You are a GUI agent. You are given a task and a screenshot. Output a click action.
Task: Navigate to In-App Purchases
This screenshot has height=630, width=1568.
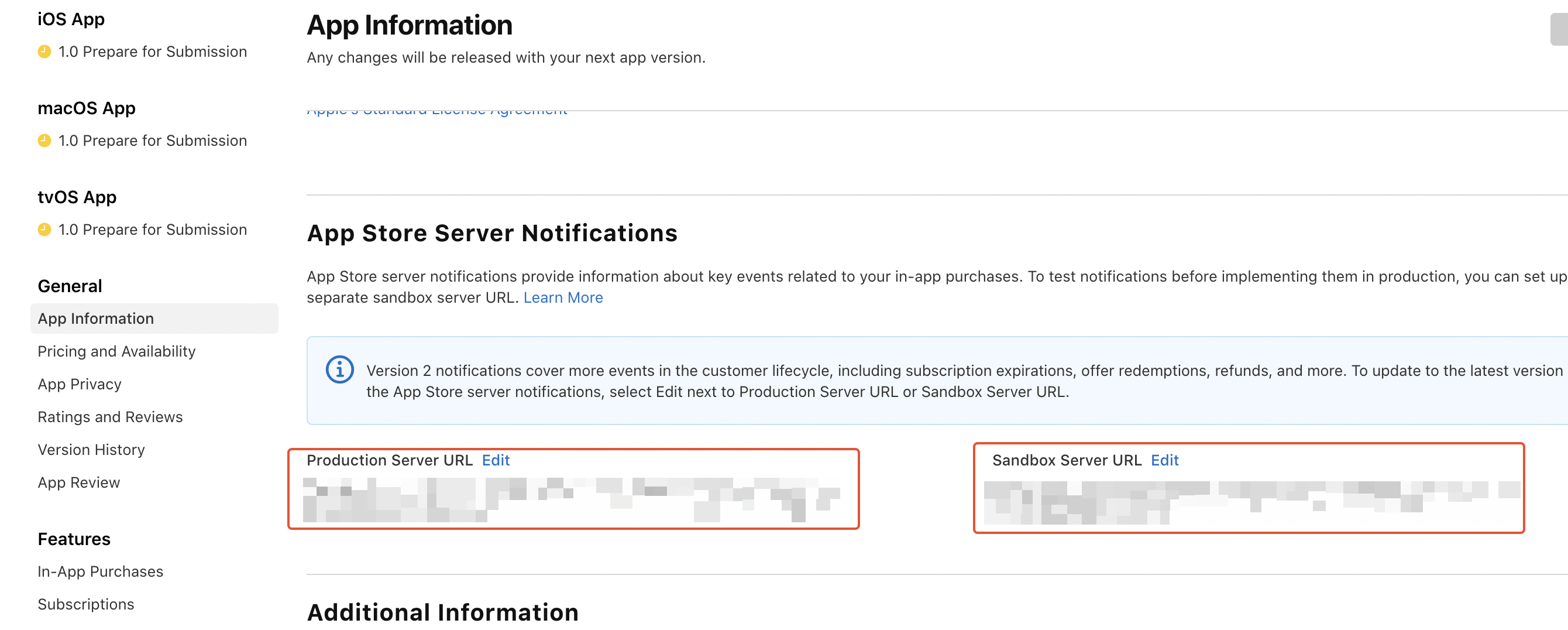pyautogui.click(x=101, y=572)
